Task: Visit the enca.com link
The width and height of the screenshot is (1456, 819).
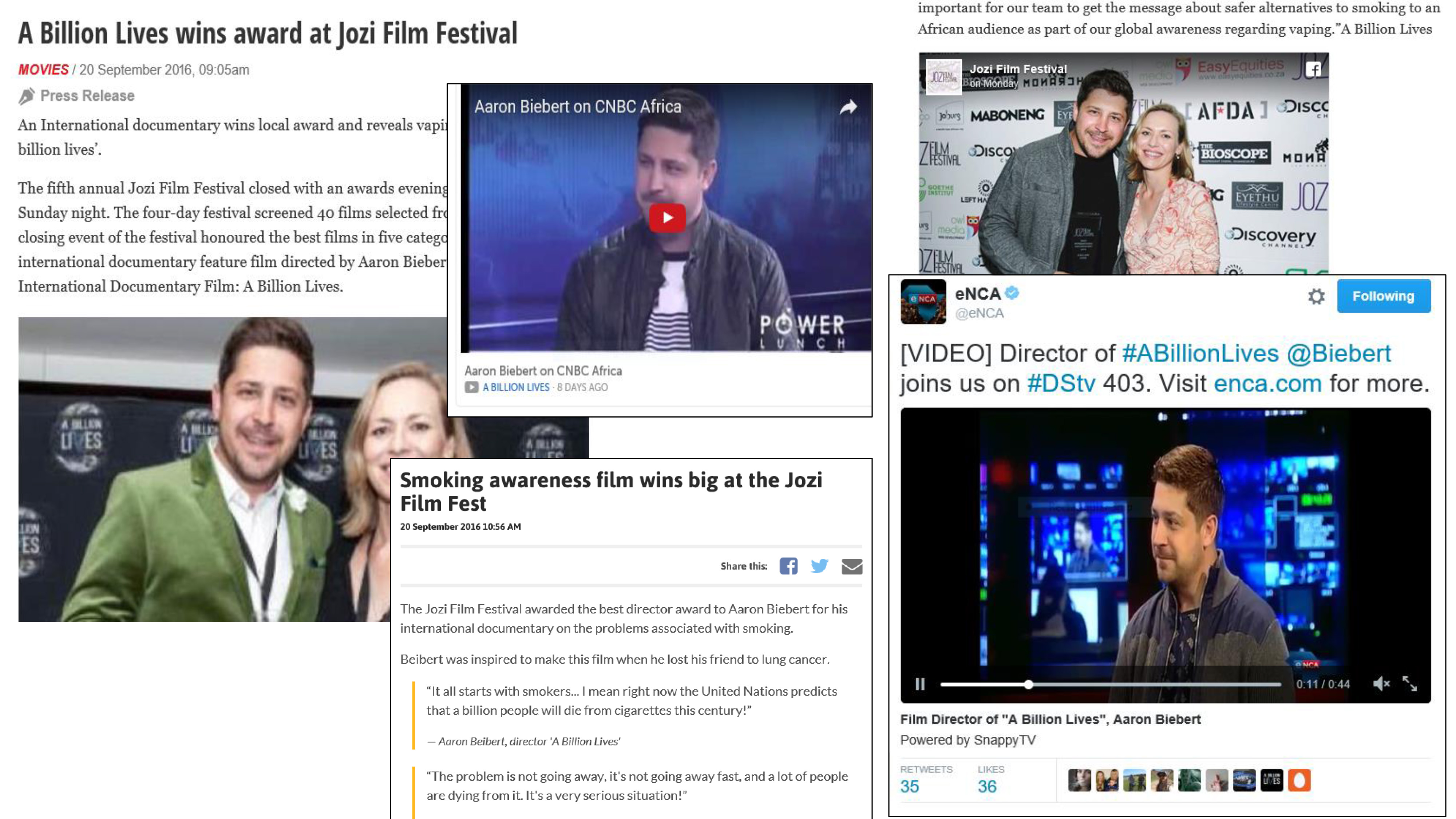Action: tap(1268, 383)
